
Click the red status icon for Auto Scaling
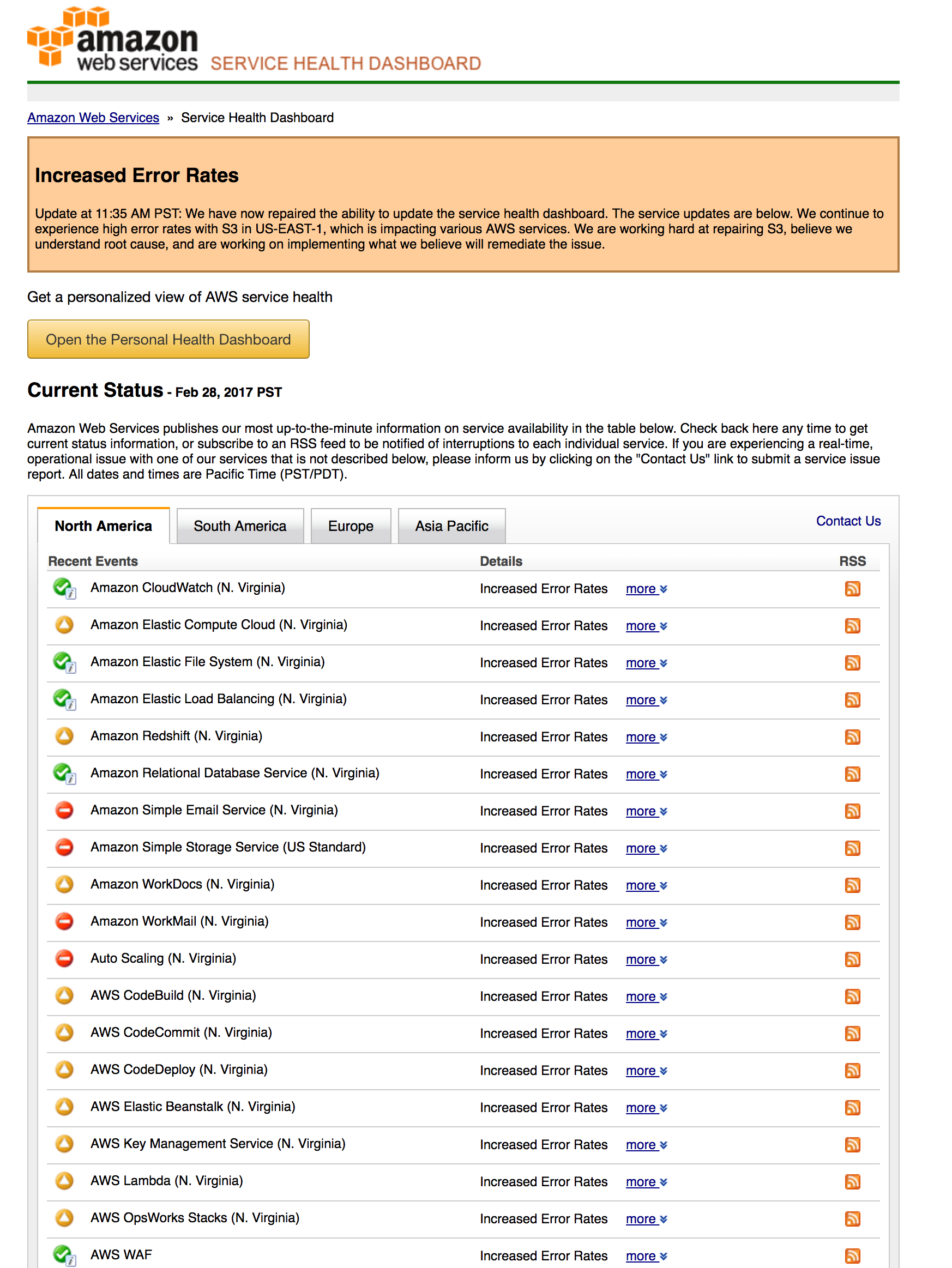click(64, 958)
